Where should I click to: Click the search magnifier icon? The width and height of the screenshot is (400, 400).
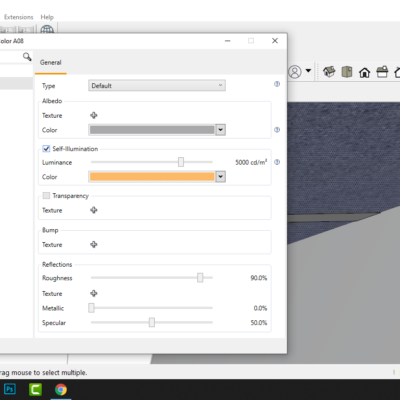27,57
